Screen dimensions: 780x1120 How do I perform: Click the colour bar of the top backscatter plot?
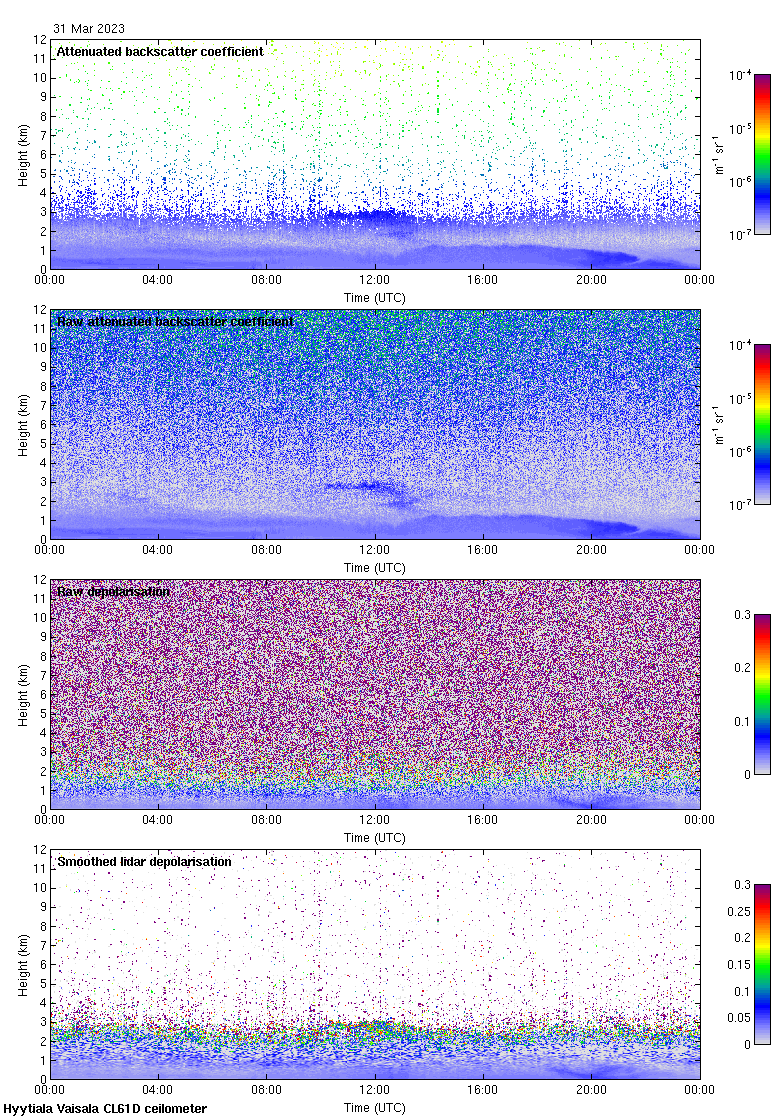(x=762, y=154)
